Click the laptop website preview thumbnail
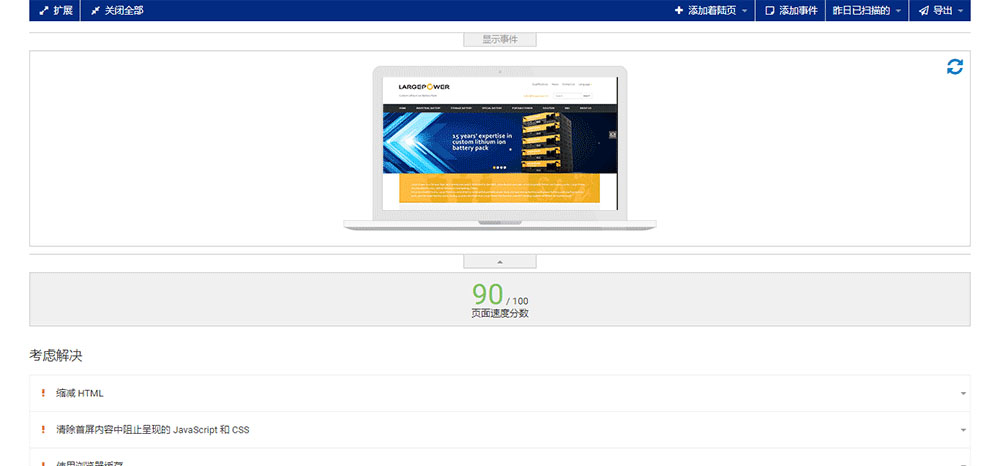The image size is (1000, 466). [500, 145]
